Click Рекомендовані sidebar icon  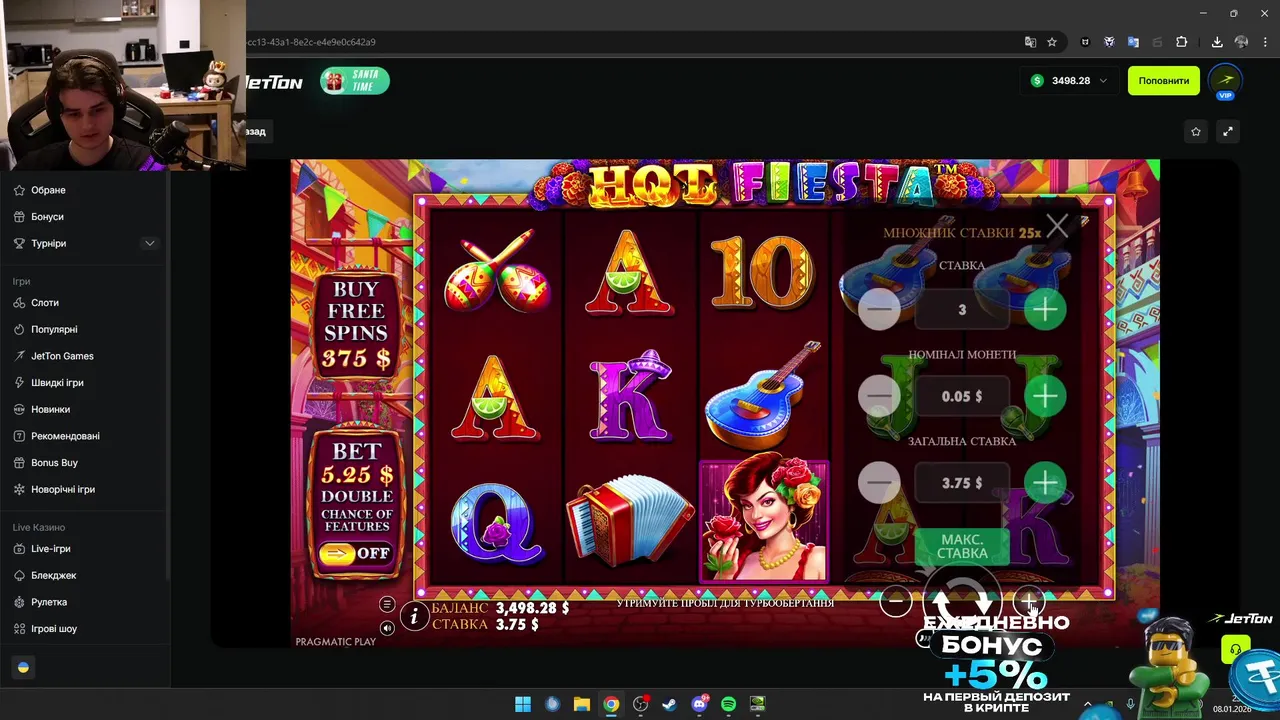pos(20,436)
